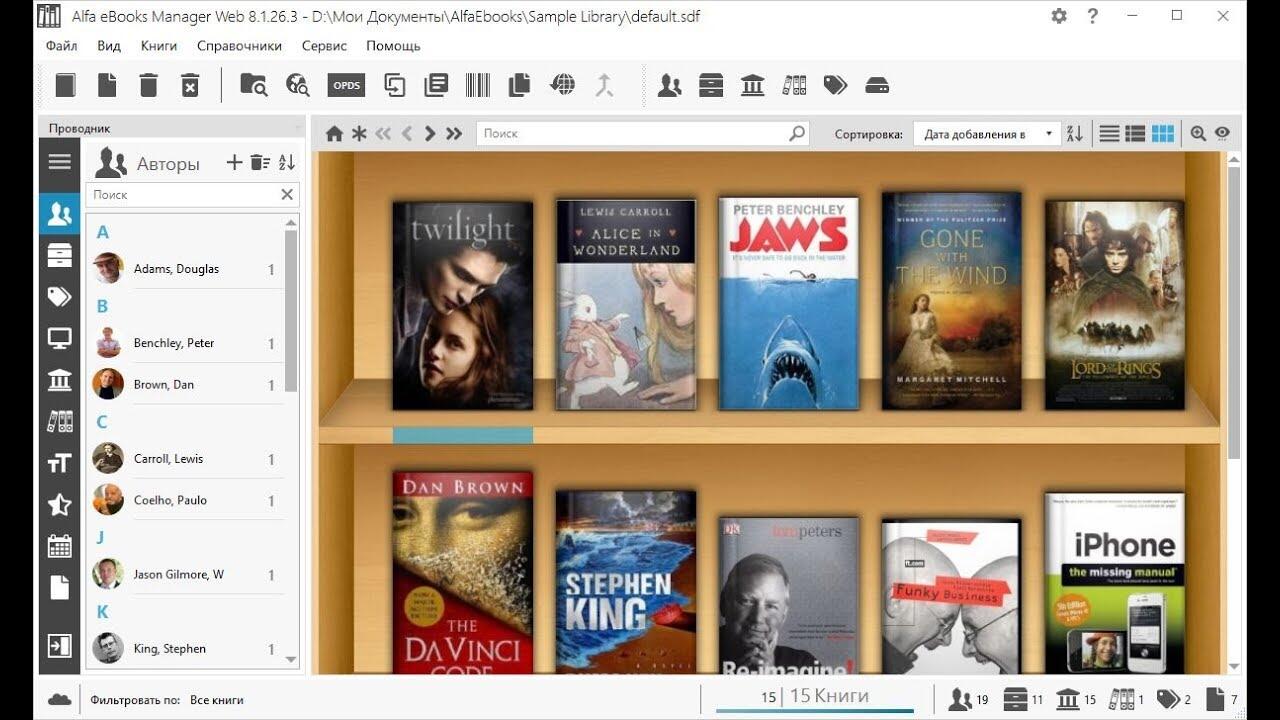Image resolution: width=1280 pixels, height=720 pixels.
Task: Add new author with plus icon
Action: click(234, 163)
